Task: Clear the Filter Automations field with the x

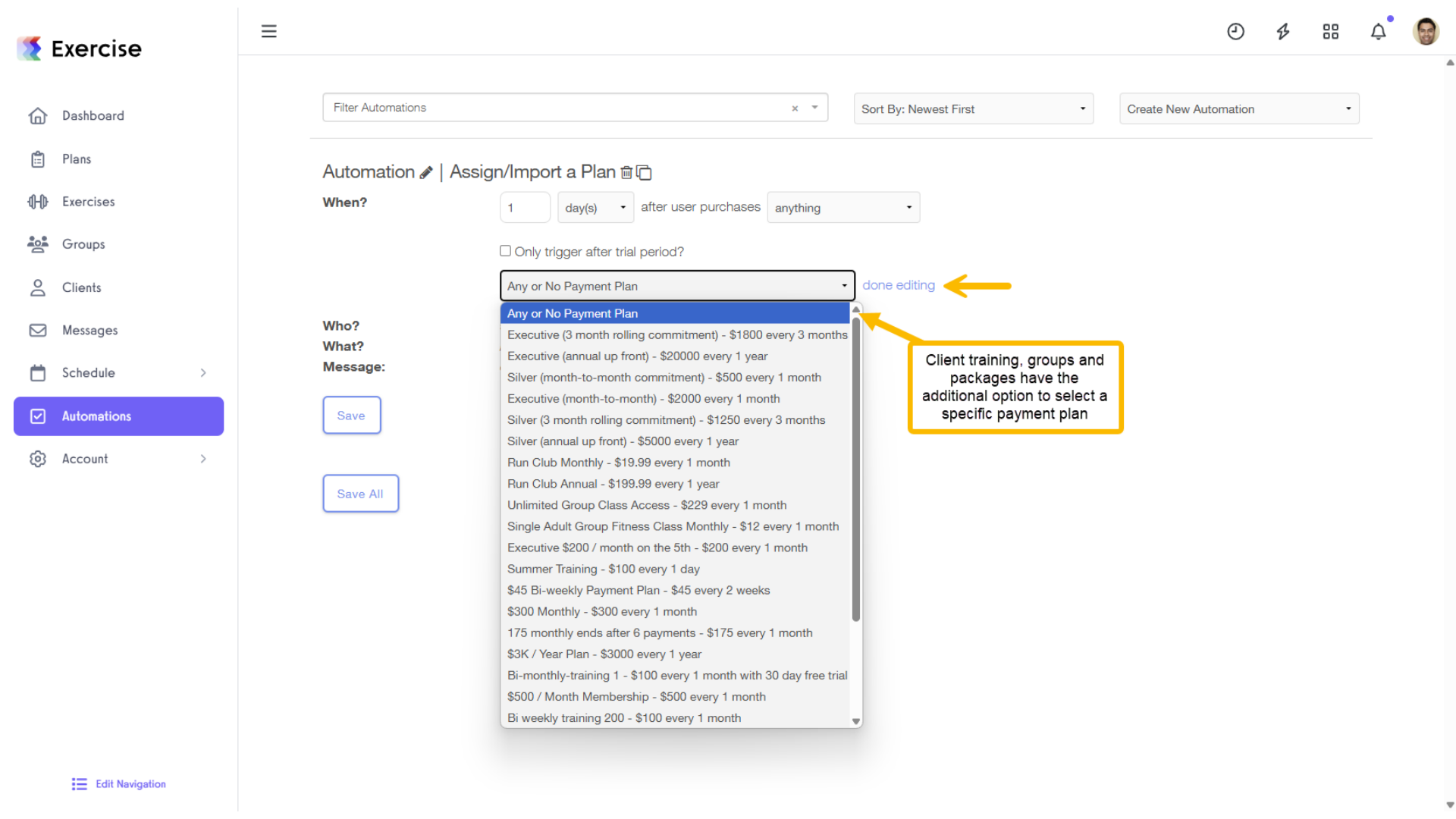Action: (795, 108)
